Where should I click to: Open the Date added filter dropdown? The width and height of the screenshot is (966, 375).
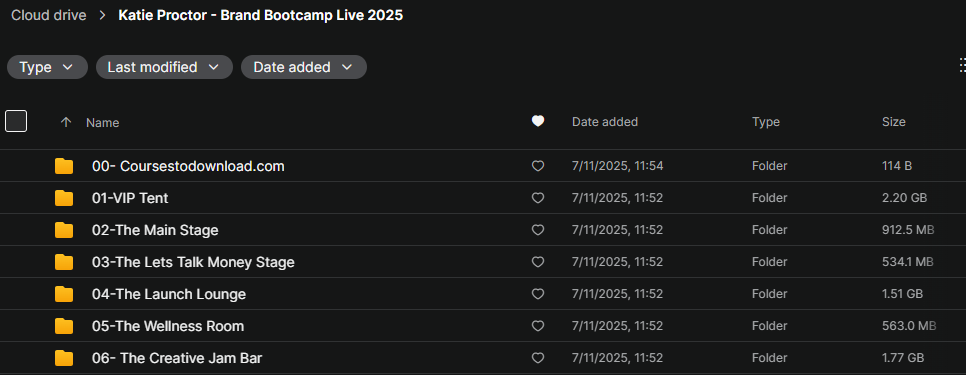(304, 67)
